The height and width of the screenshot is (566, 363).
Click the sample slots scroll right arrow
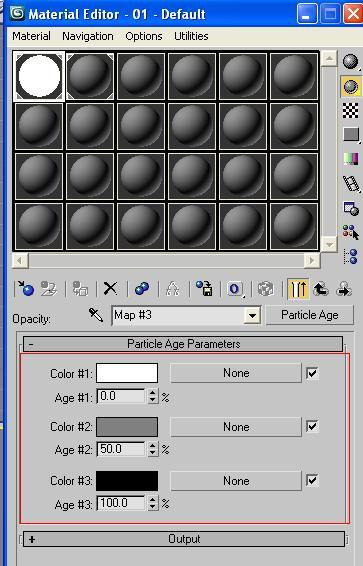pos(312,260)
